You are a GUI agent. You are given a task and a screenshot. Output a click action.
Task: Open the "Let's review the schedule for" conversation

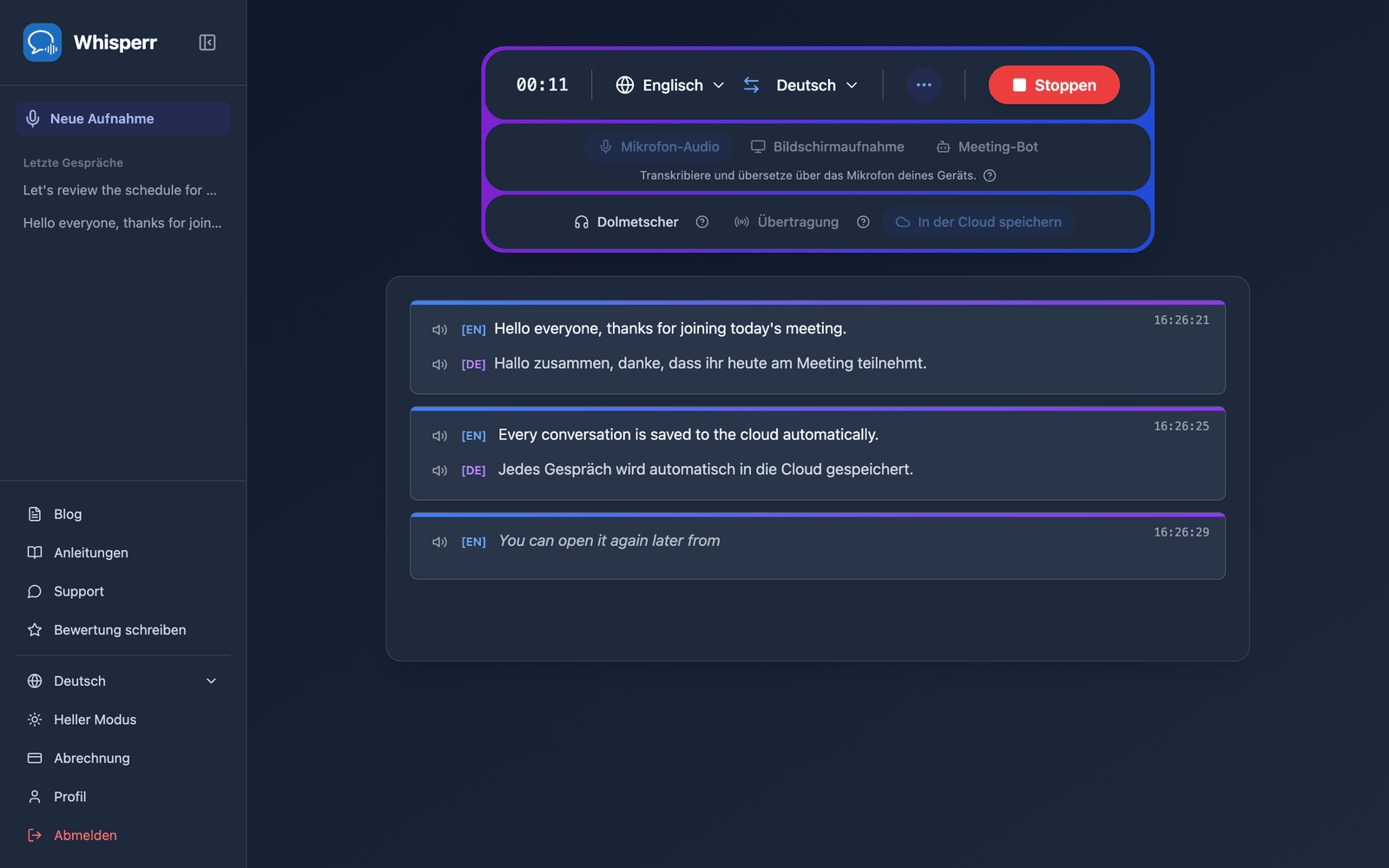(120, 190)
